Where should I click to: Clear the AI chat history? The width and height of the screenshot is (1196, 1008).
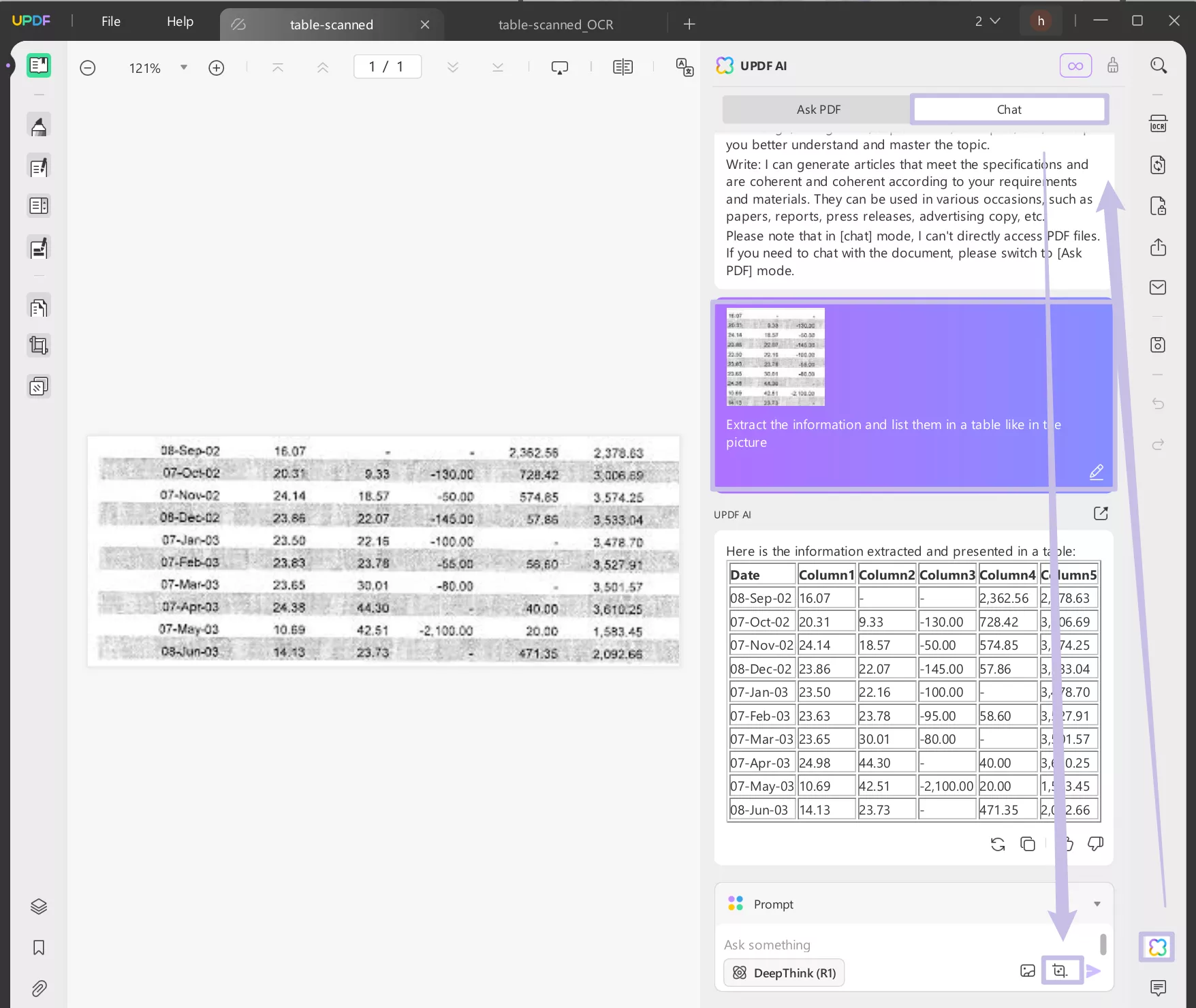tap(1113, 65)
